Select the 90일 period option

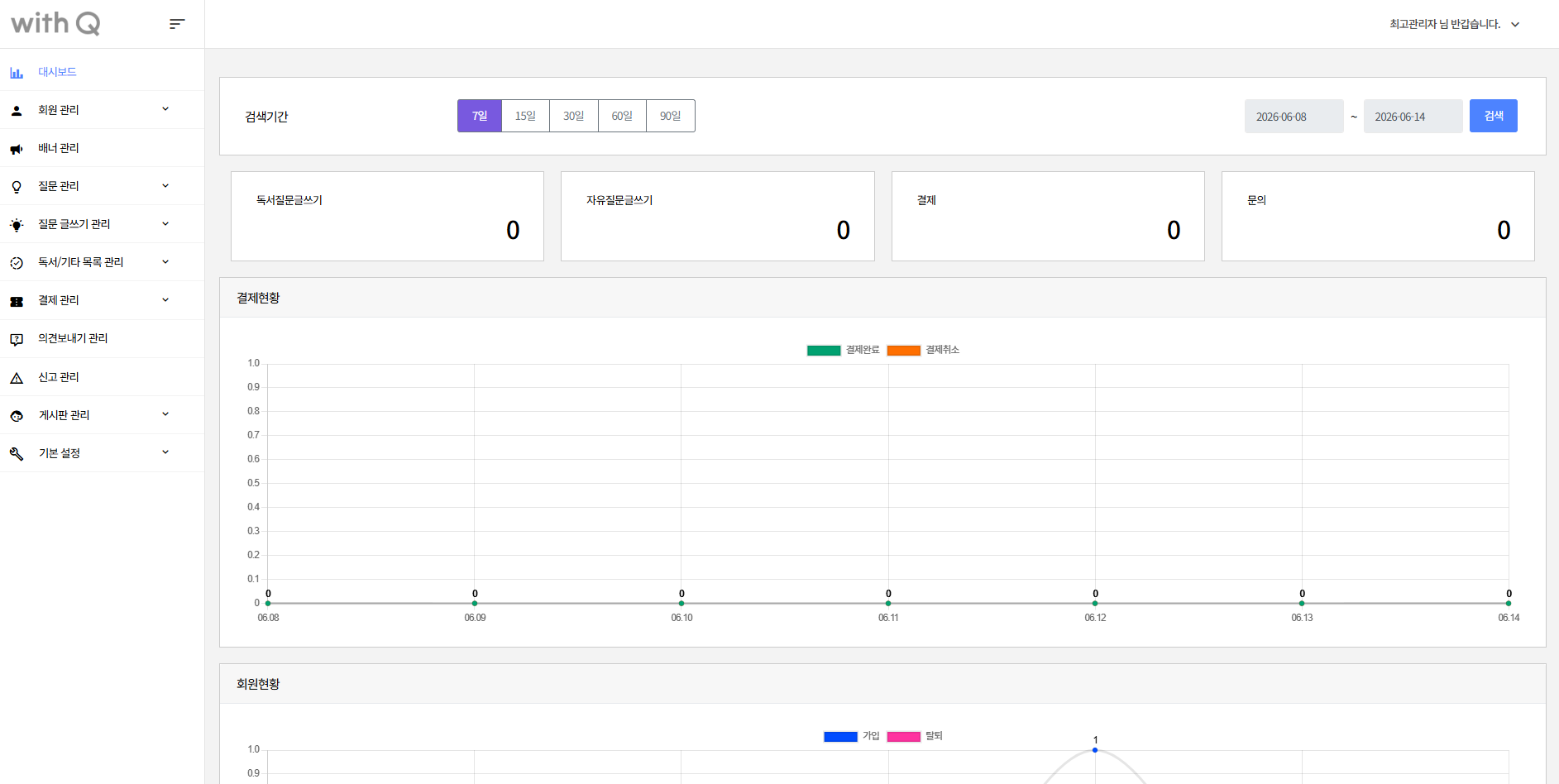pyautogui.click(x=671, y=116)
